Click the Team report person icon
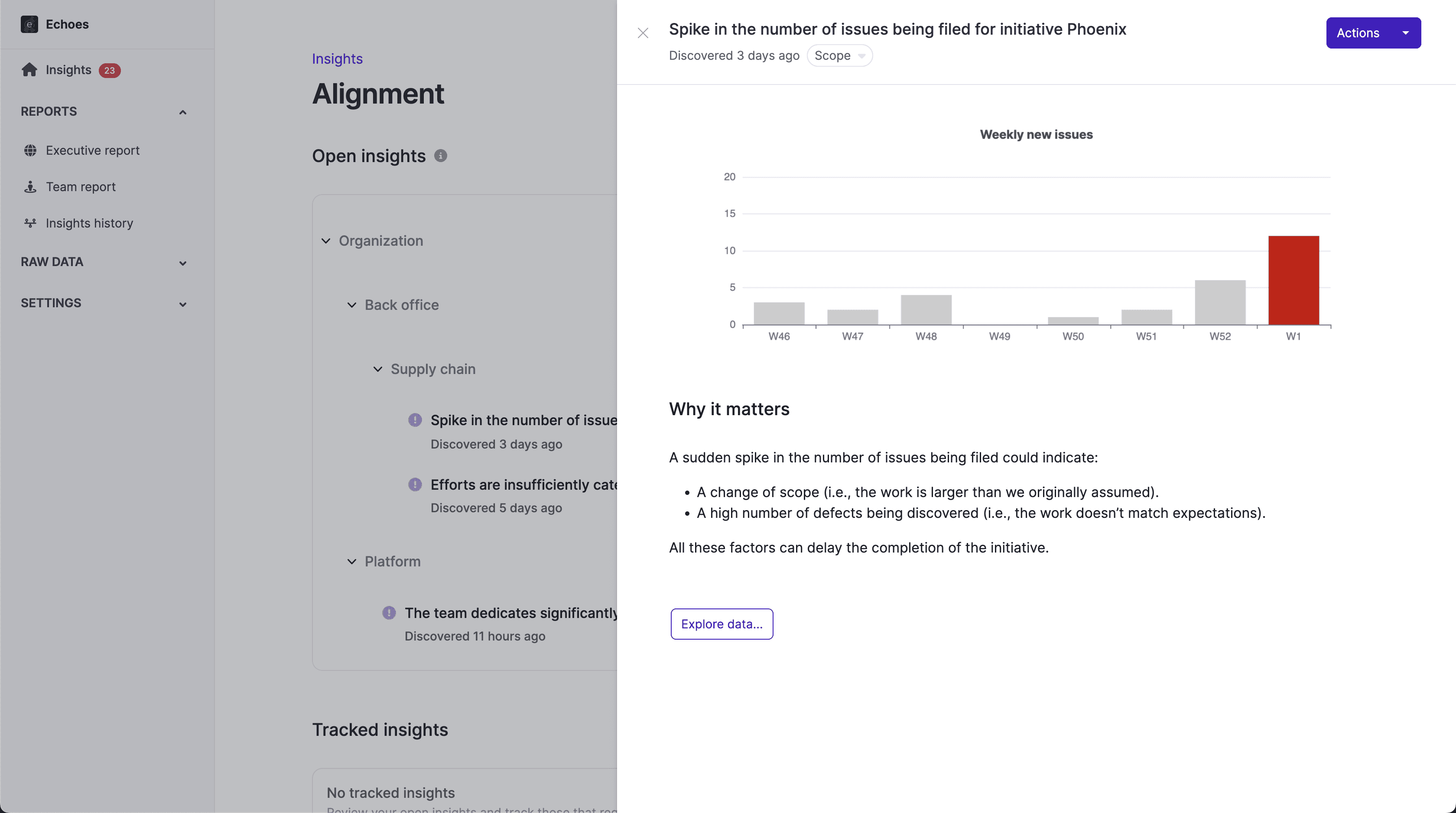This screenshot has height=813, width=1456. [x=30, y=187]
